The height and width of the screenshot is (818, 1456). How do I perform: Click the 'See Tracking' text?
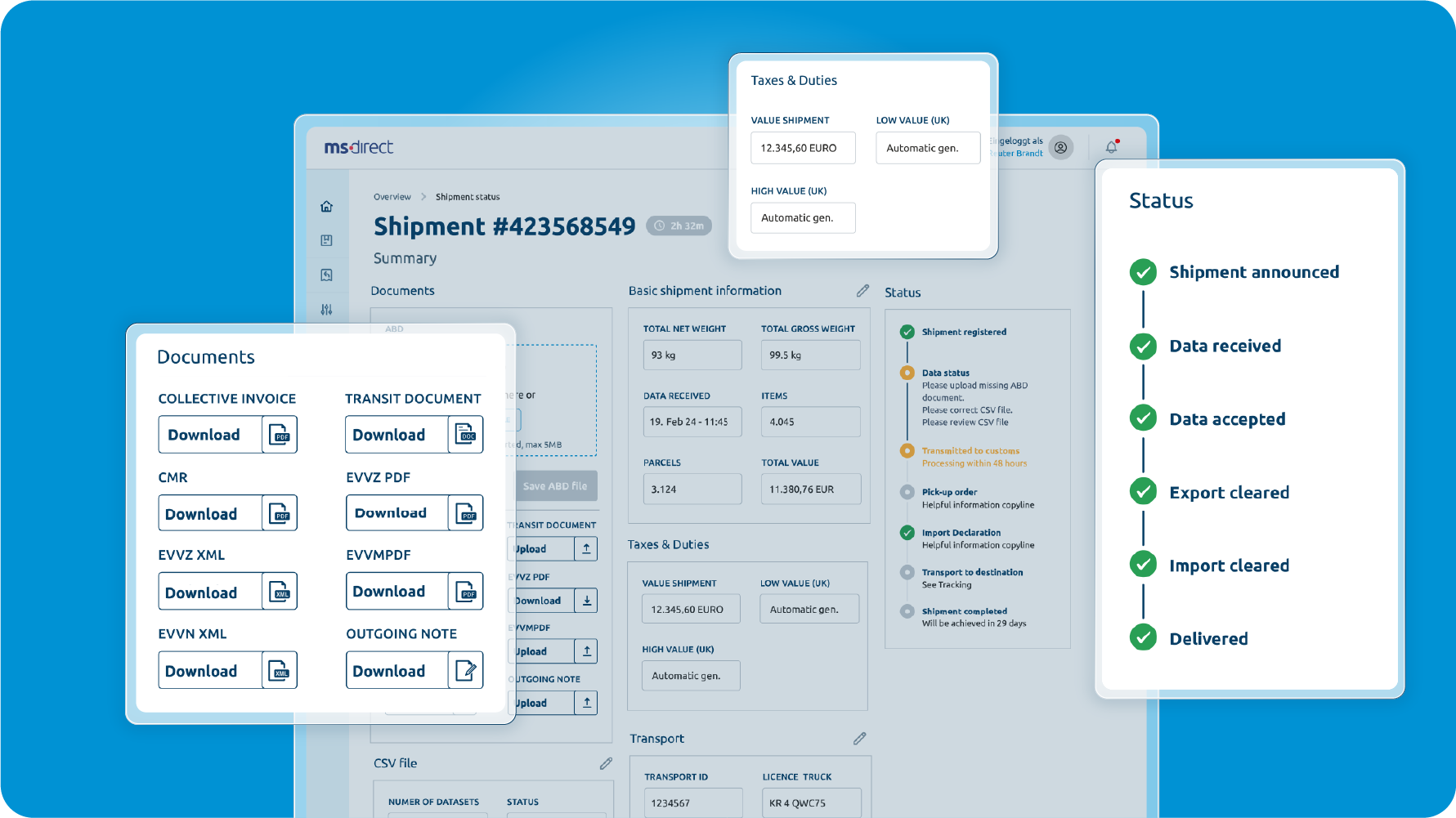point(947,585)
